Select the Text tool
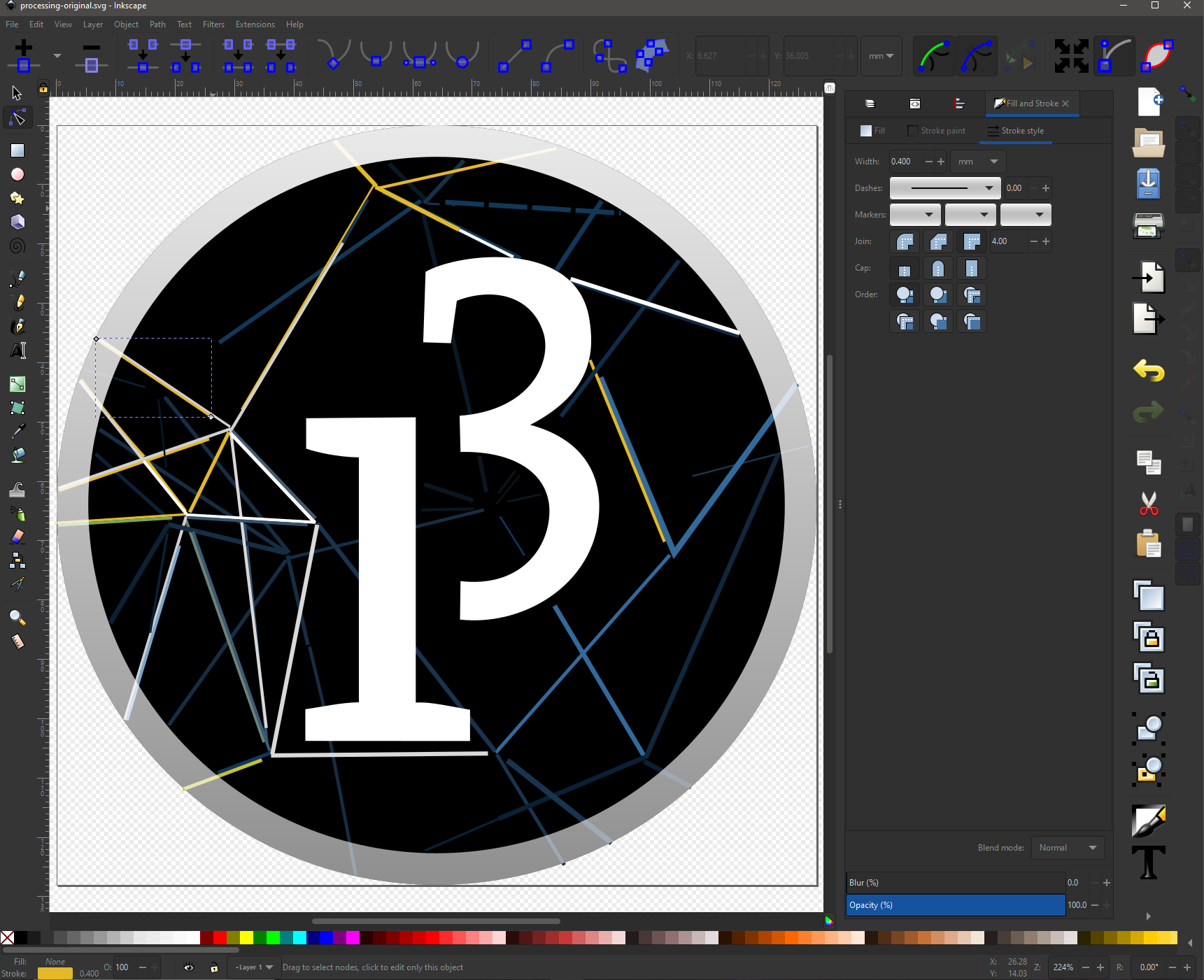This screenshot has height=980, width=1204. [17, 350]
